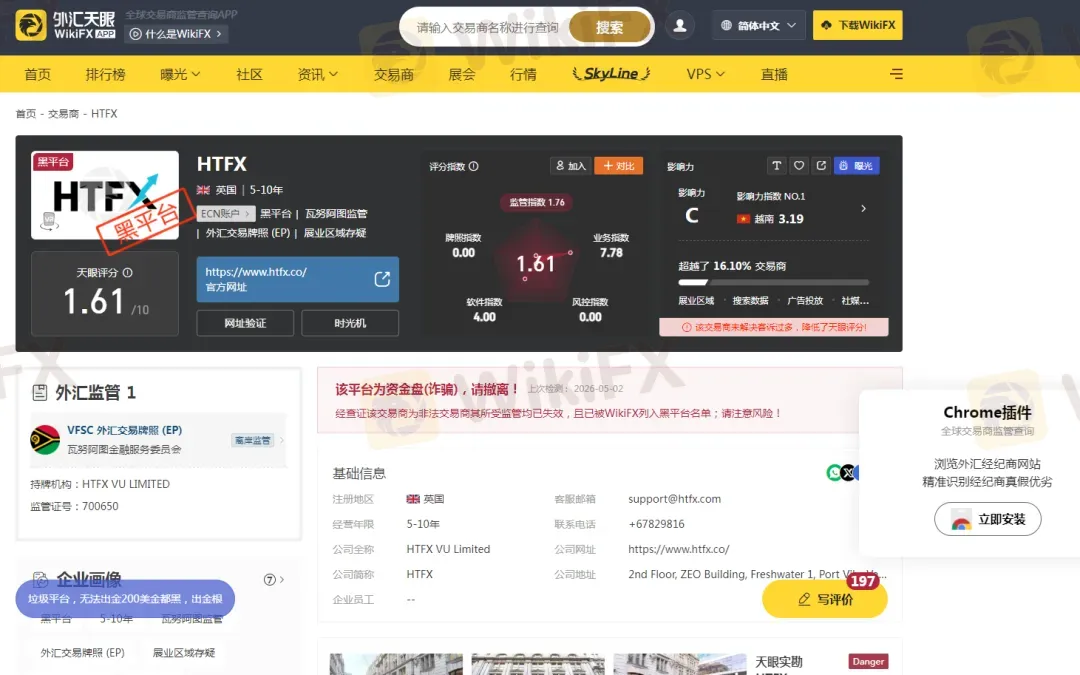Click the 广告投放 influence label
Screen dimensions: 1080x675
pyautogui.click(x=805, y=301)
